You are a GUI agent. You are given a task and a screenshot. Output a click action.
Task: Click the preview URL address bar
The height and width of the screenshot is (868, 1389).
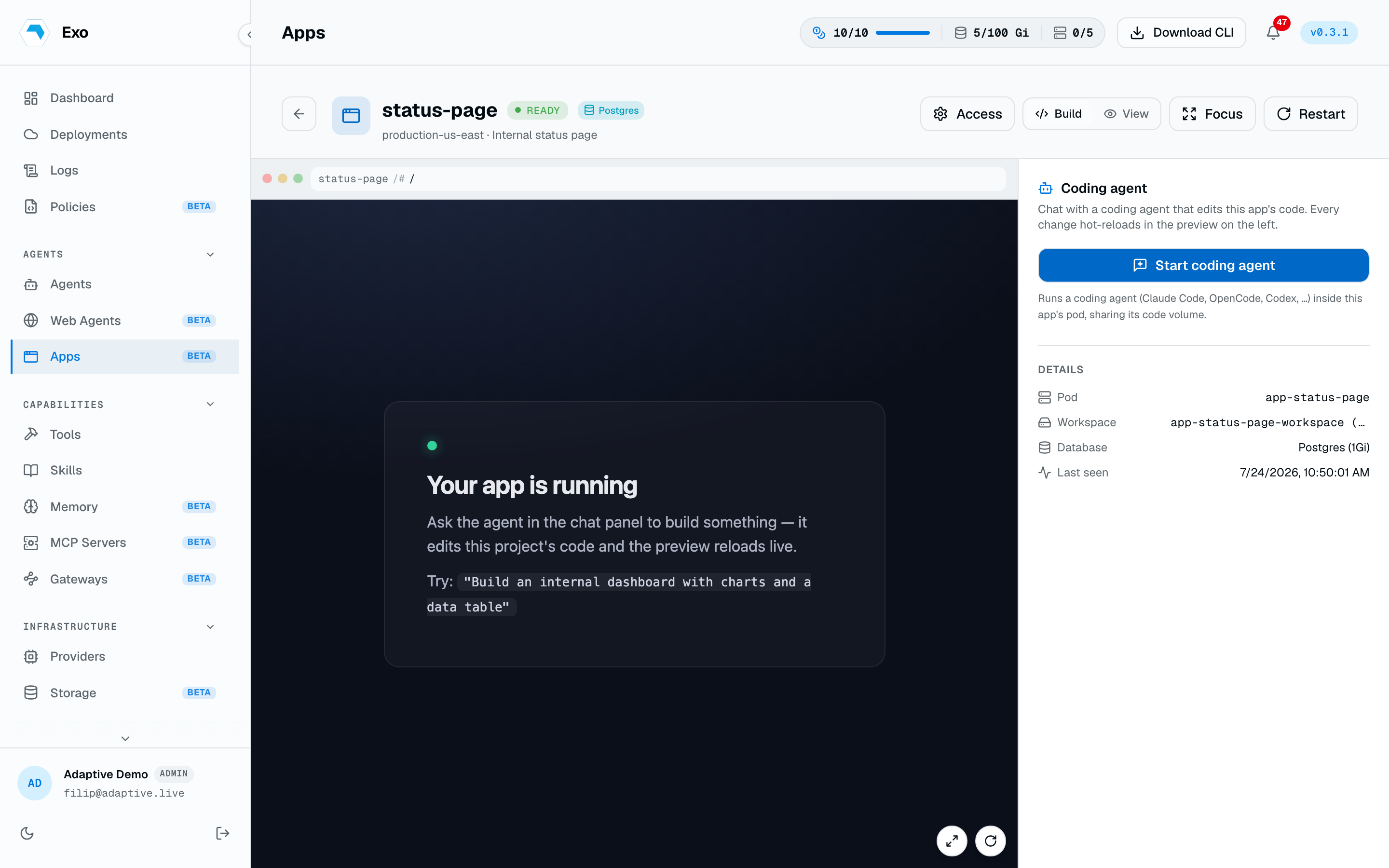[x=658, y=178]
